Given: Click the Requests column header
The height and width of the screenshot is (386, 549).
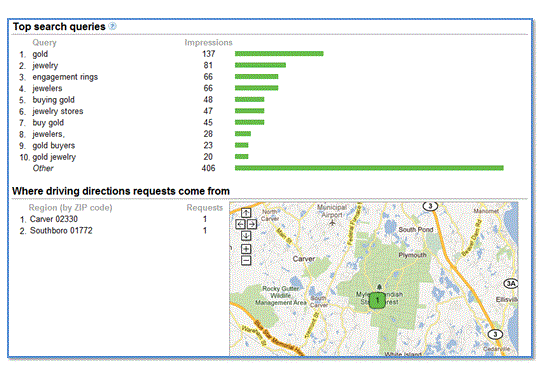Looking at the screenshot, I should (x=204, y=208).
